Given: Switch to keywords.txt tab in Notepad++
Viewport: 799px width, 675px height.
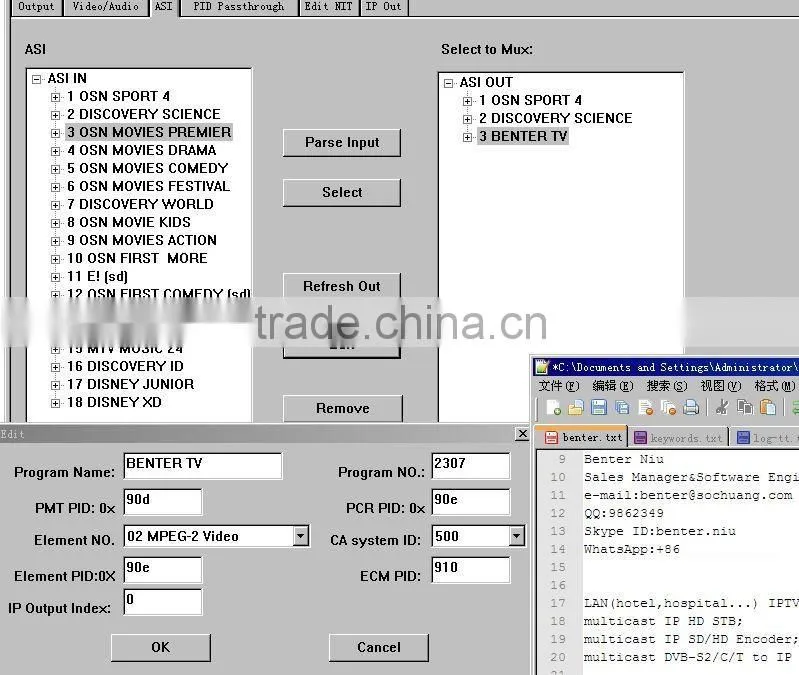Looking at the screenshot, I should point(679,438).
